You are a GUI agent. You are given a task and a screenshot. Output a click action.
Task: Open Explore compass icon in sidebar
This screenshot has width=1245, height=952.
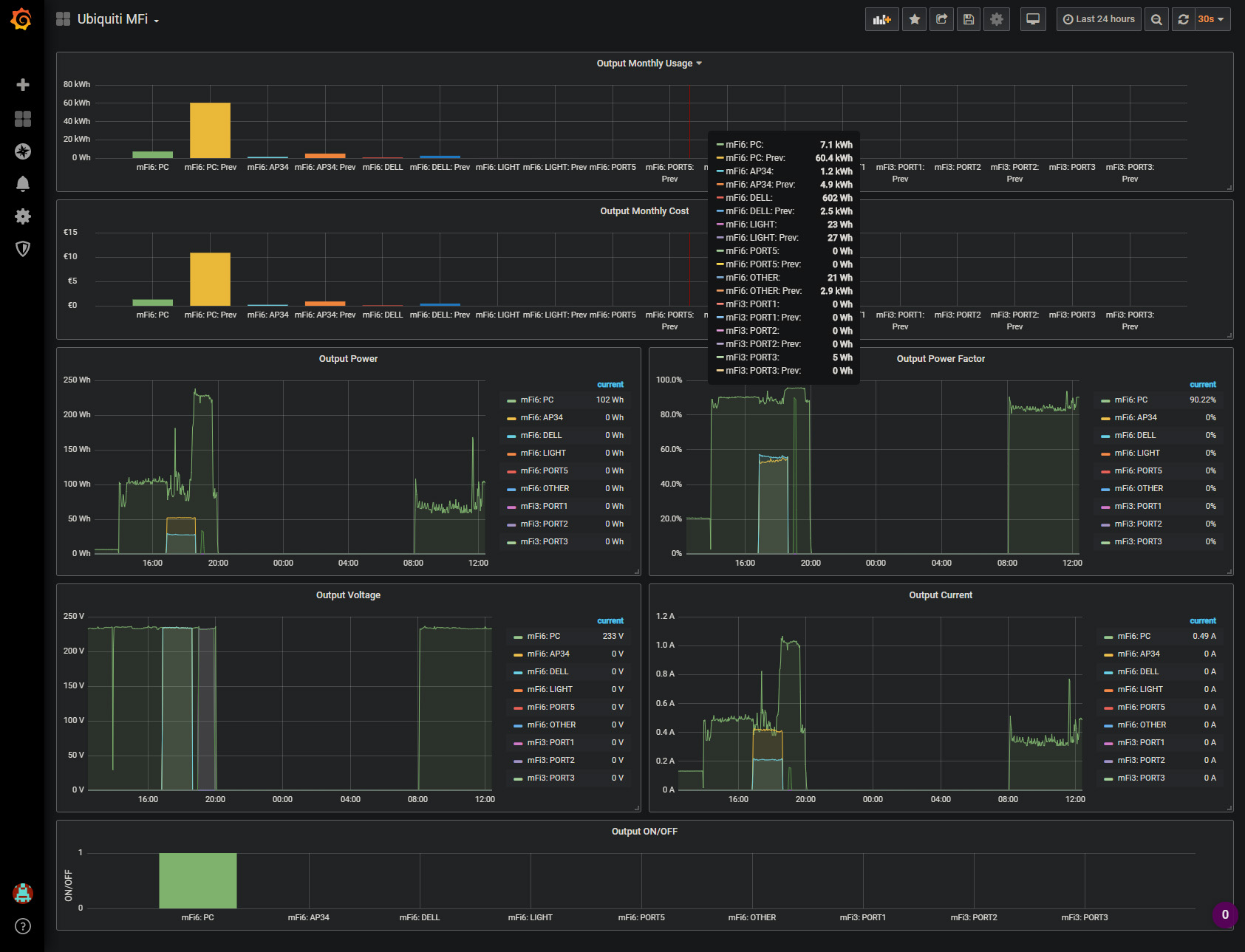(23, 151)
